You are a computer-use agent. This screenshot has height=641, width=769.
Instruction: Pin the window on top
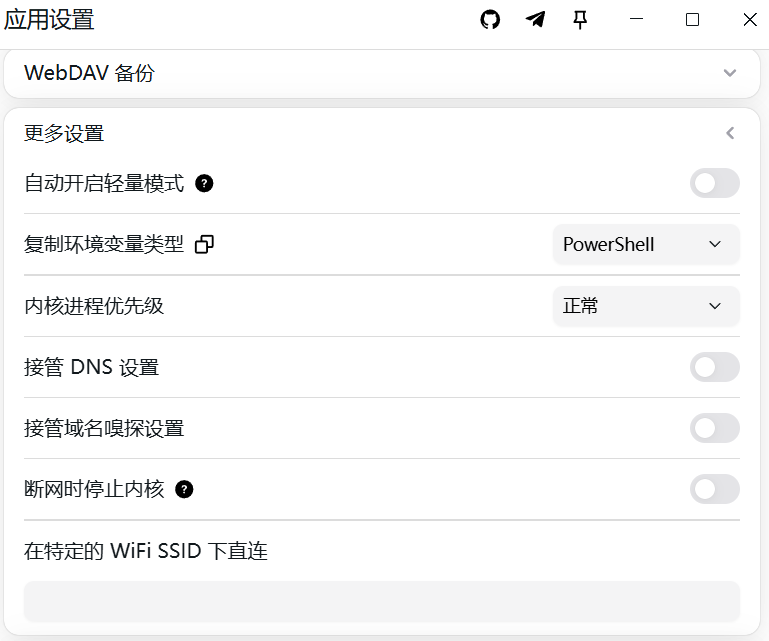[x=580, y=20]
